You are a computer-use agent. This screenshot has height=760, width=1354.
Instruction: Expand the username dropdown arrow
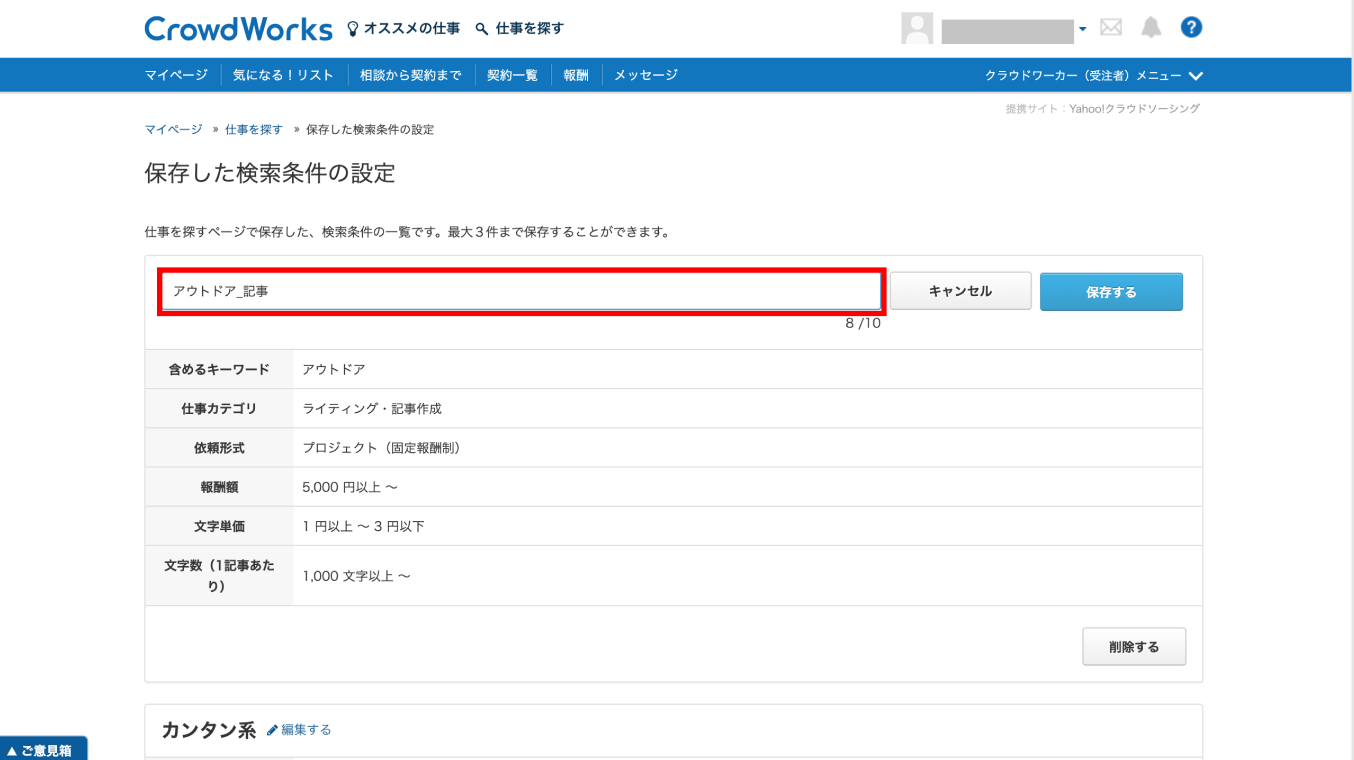pos(1082,29)
